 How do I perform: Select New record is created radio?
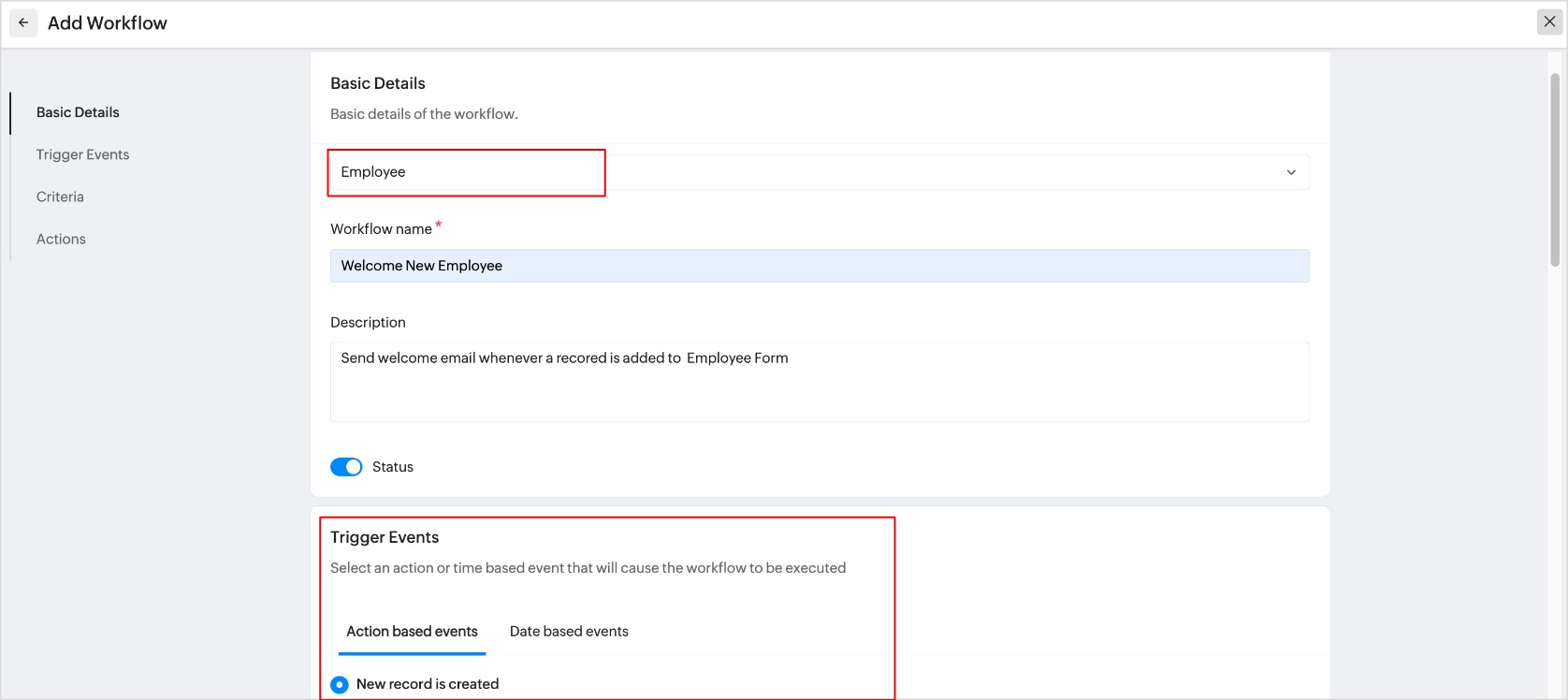click(x=340, y=685)
